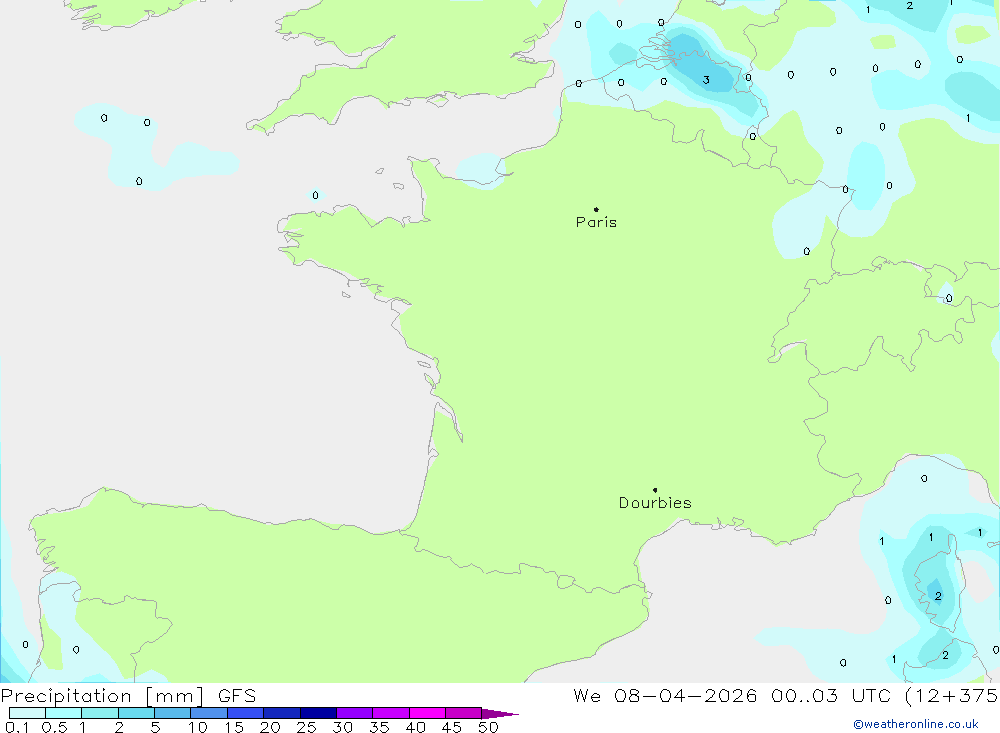Click the Precipitation [mm] title text
The height and width of the screenshot is (733, 1000).
pyautogui.click(x=102, y=696)
